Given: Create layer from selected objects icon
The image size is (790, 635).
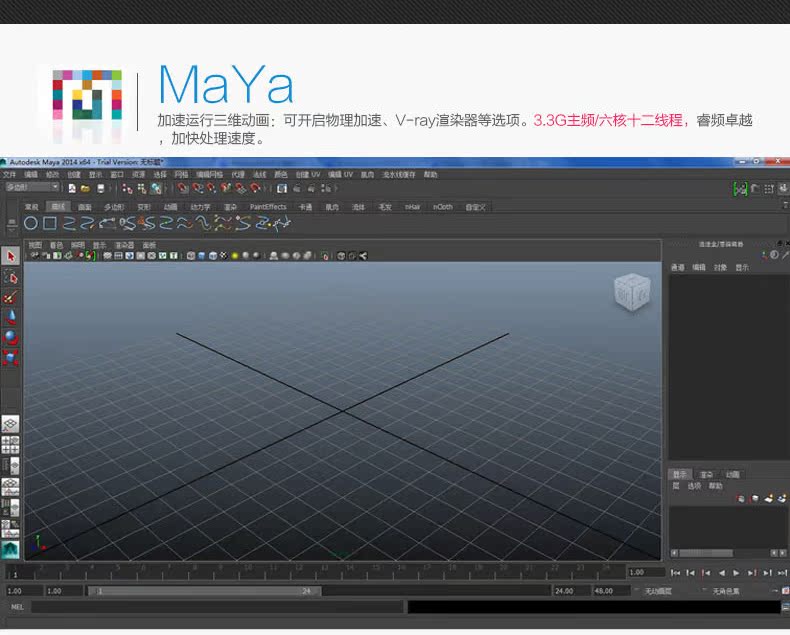Looking at the screenshot, I should [781, 499].
